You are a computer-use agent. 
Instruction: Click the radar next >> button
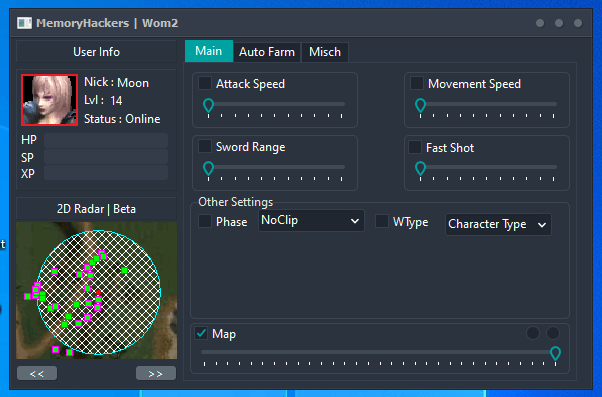click(x=156, y=373)
